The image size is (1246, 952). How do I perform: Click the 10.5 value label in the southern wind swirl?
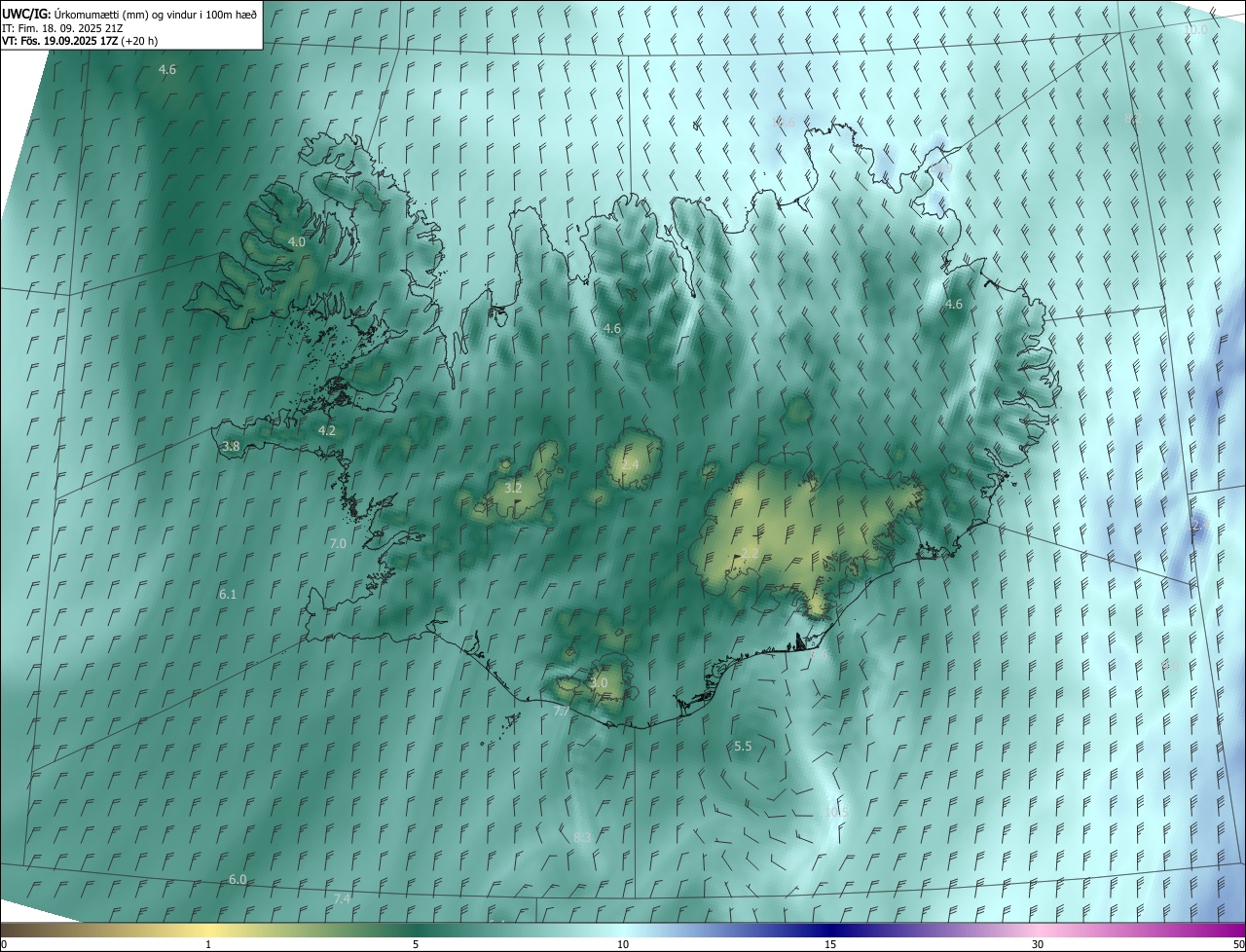click(836, 811)
